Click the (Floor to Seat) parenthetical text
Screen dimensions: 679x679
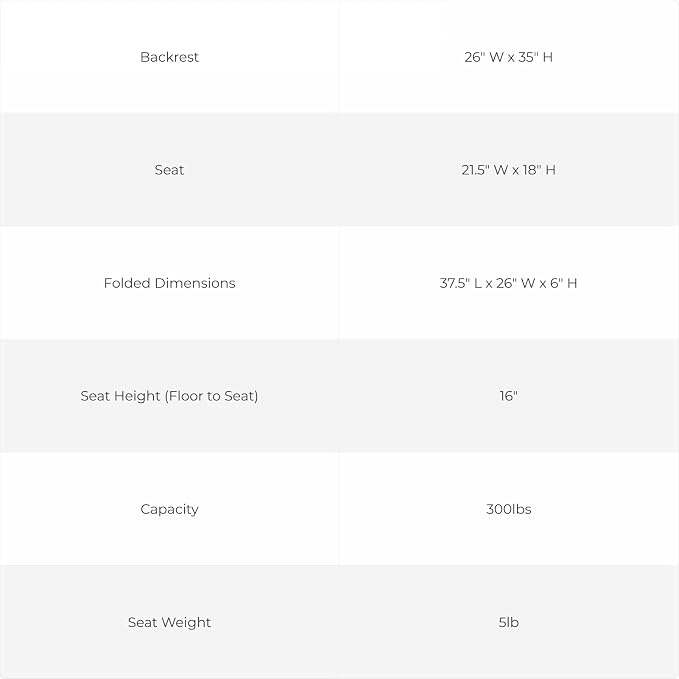pyautogui.click(x=211, y=396)
